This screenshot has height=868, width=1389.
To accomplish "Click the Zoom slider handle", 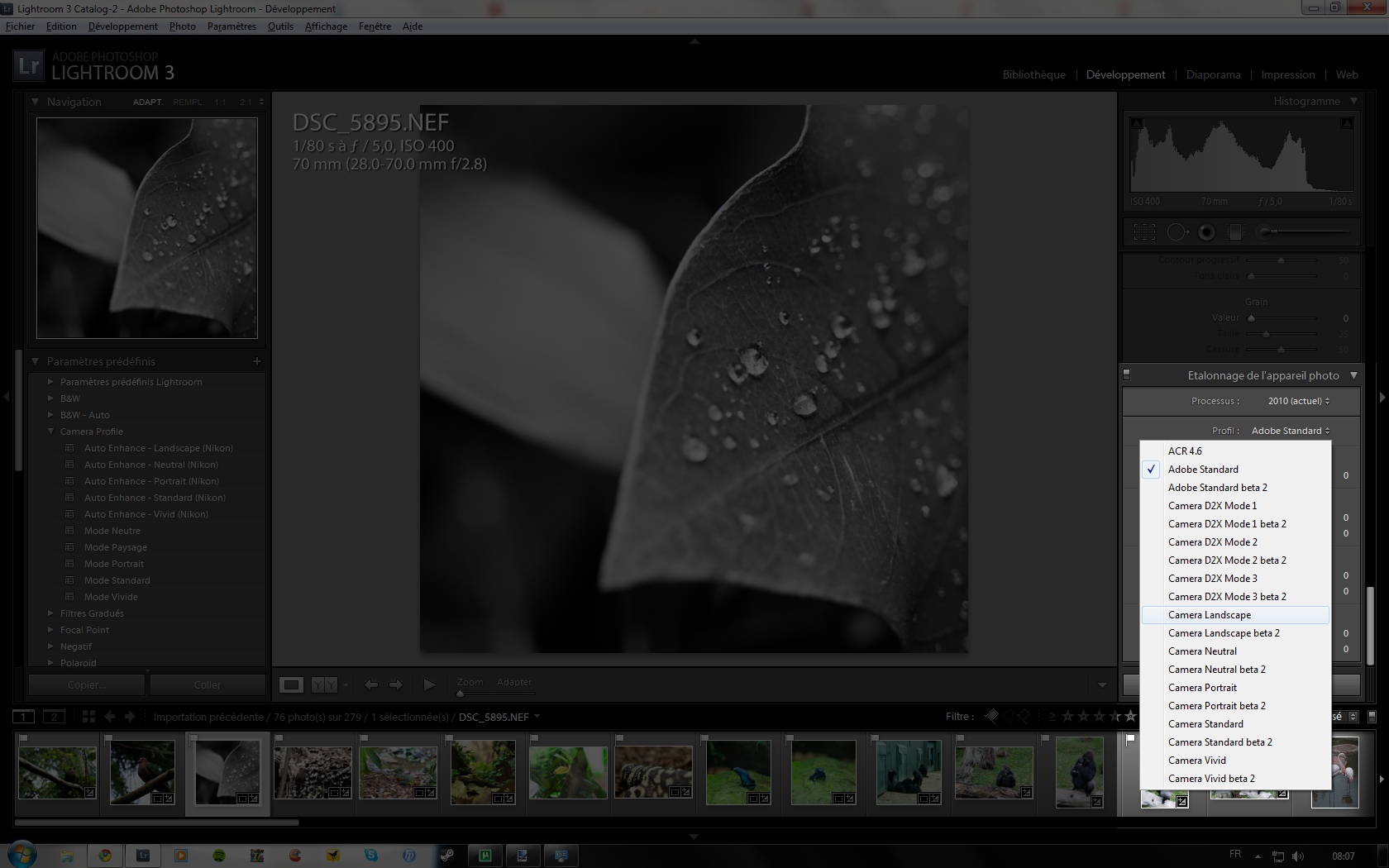I will pyautogui.click(x=461, y=693).
